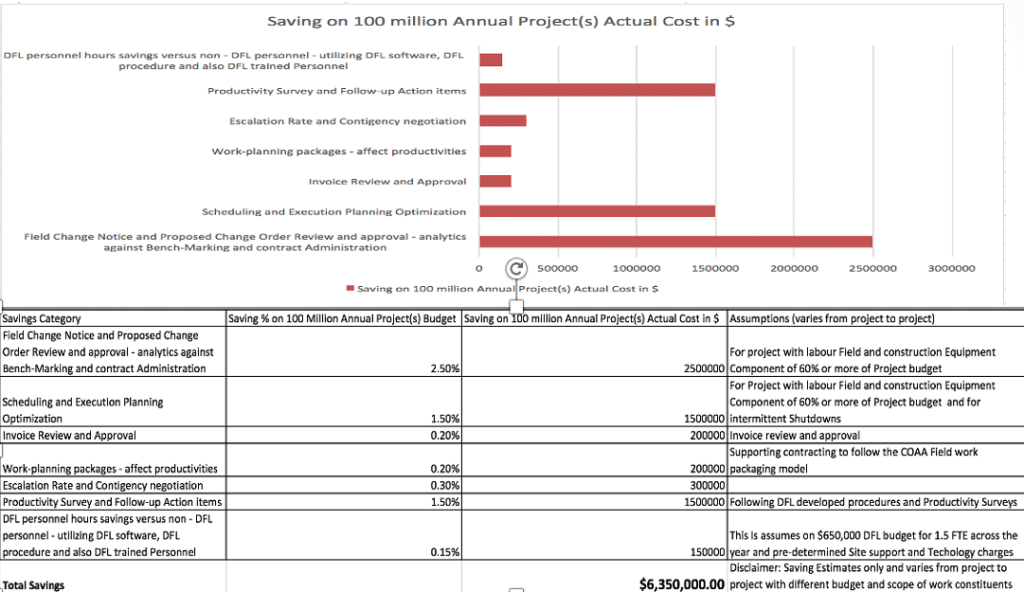Select the Invoice review and approval assumption cell
This screenshot has height=592, width=1024.
pyautogui.click(x=876, y=435)
